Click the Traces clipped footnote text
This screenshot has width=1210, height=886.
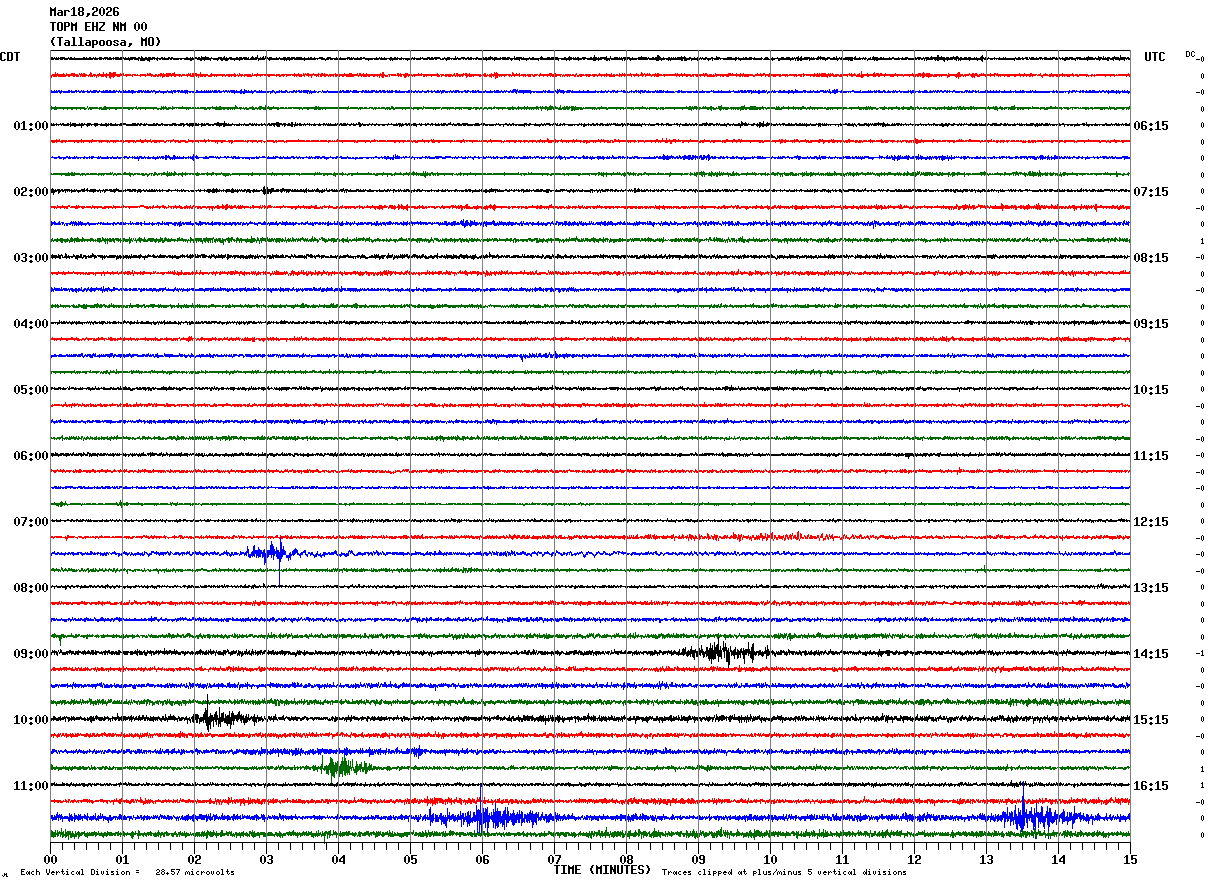[x=784, y=872]
